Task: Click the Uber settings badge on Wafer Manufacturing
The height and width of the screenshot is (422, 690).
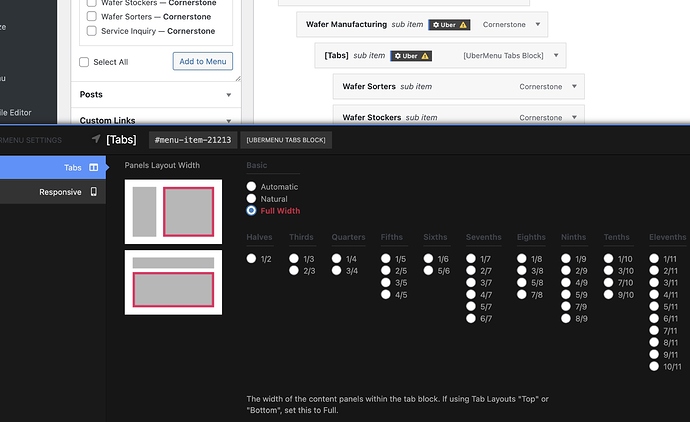Action: point(449,25)
